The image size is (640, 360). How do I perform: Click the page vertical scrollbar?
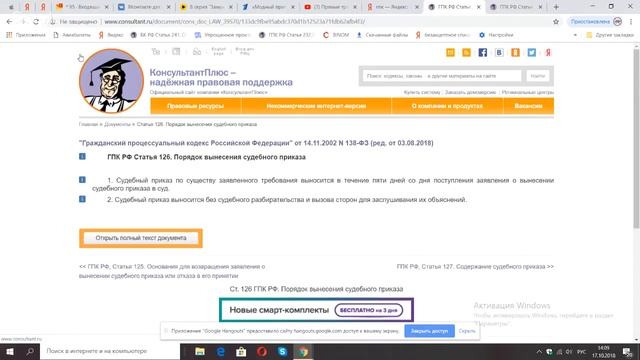click(636, 139)
